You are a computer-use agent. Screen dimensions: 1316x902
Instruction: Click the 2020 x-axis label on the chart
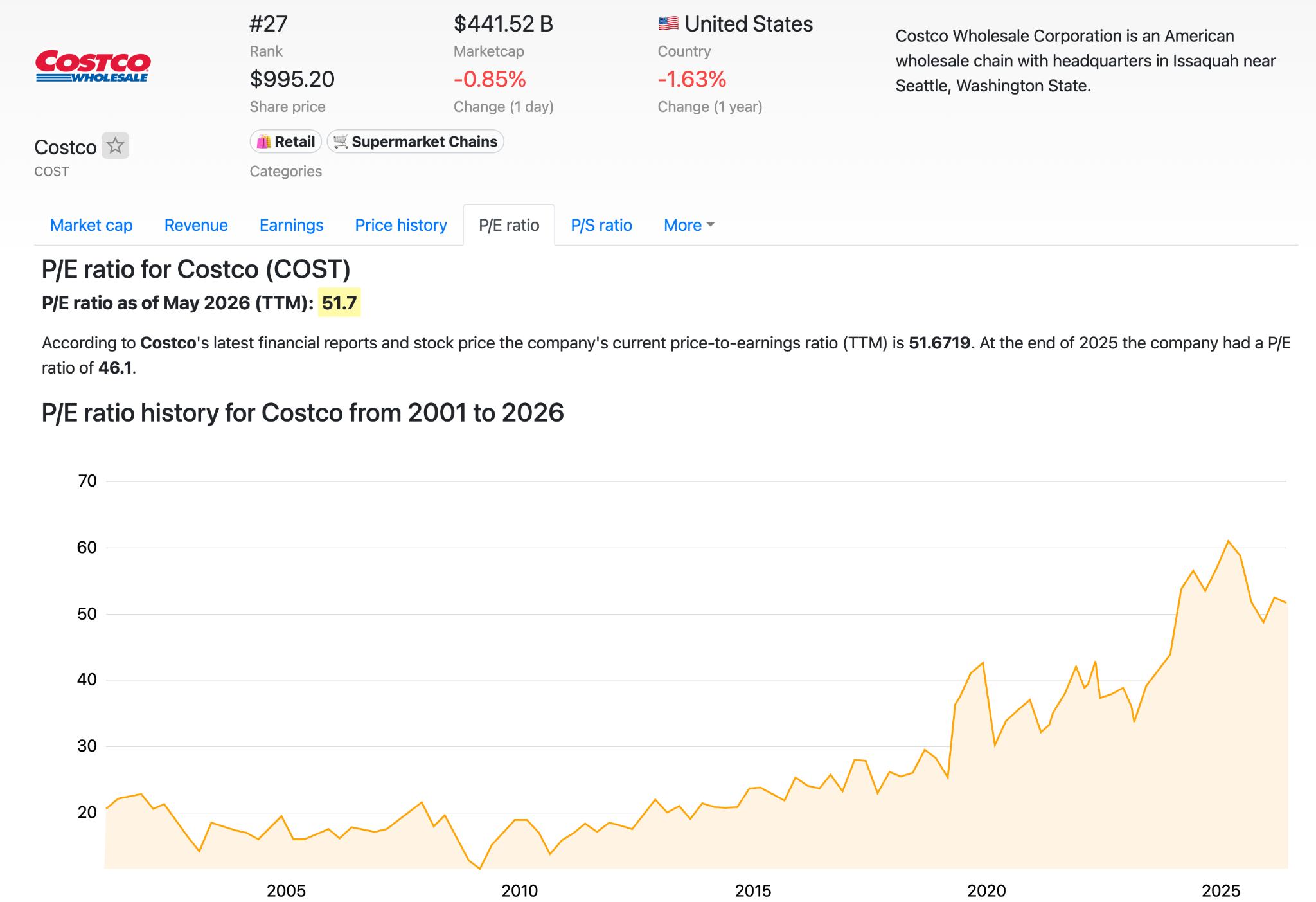coord(986,890)
